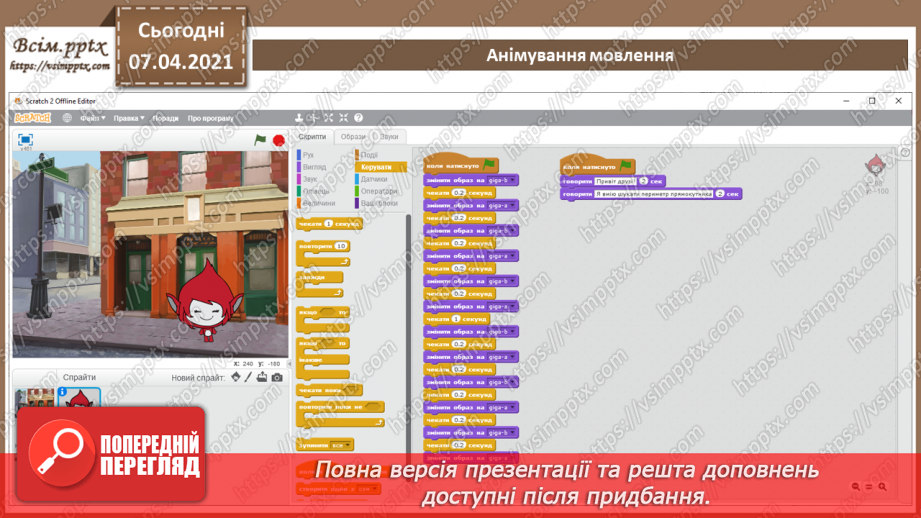This screenshot has width=921, height=518.
Task: Click the left-hand 'коли натиснуто' hat block
Action: [460, 165]
